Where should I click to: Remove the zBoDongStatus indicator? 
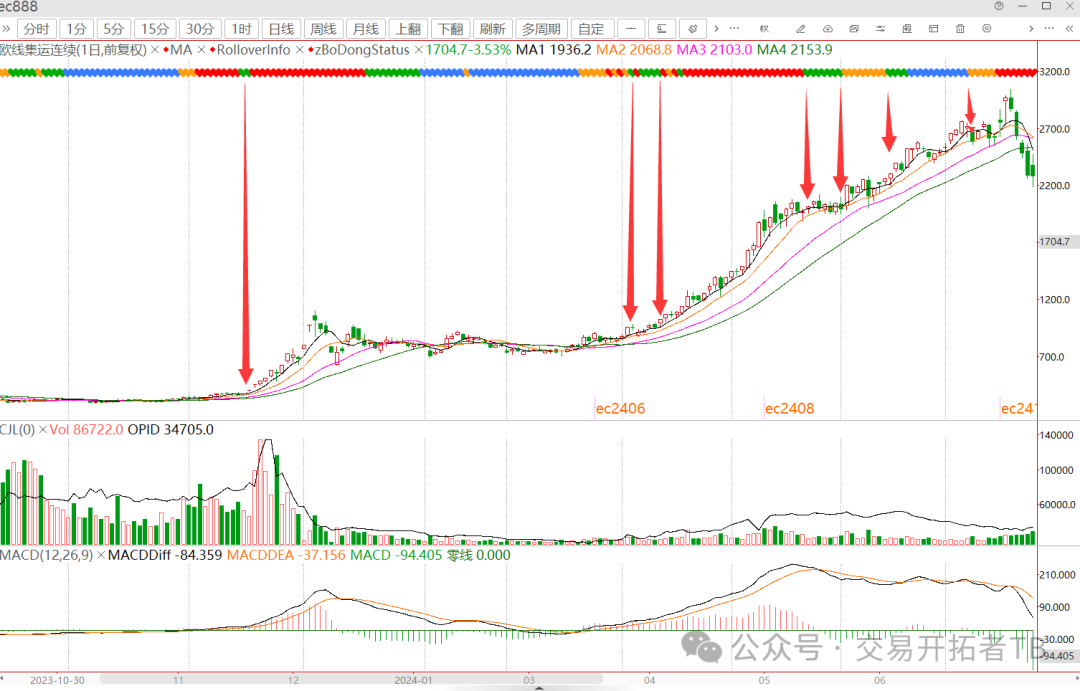pos(418,50)
